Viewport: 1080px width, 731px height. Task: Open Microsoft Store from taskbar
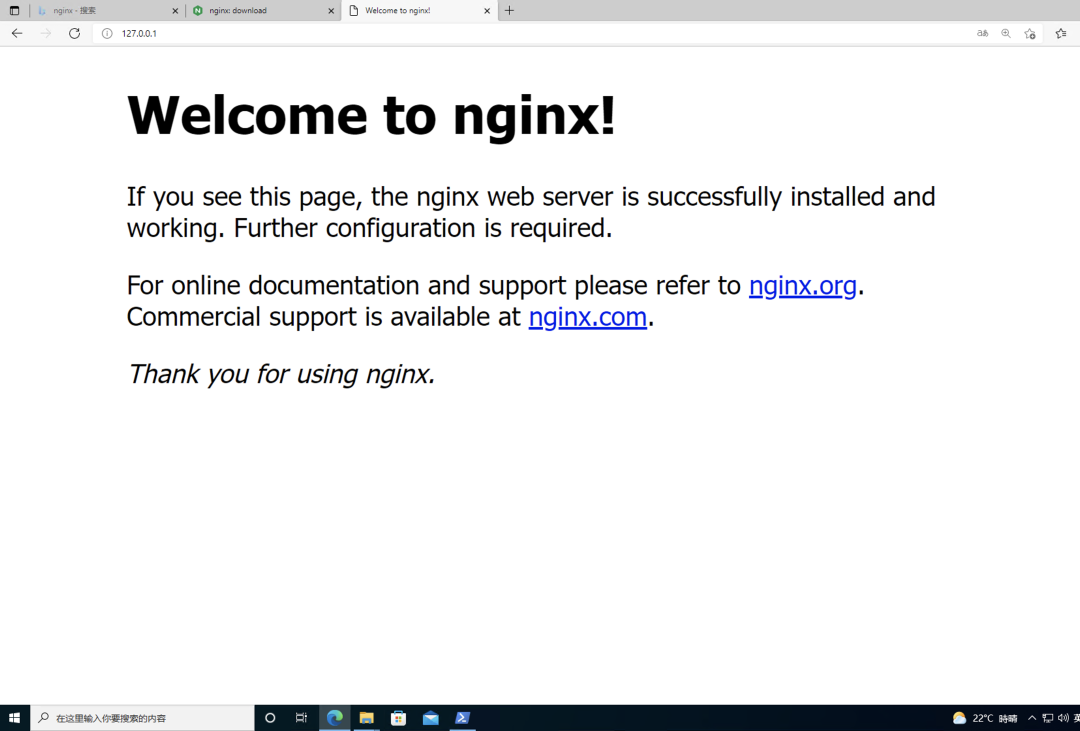coord(398,718)
